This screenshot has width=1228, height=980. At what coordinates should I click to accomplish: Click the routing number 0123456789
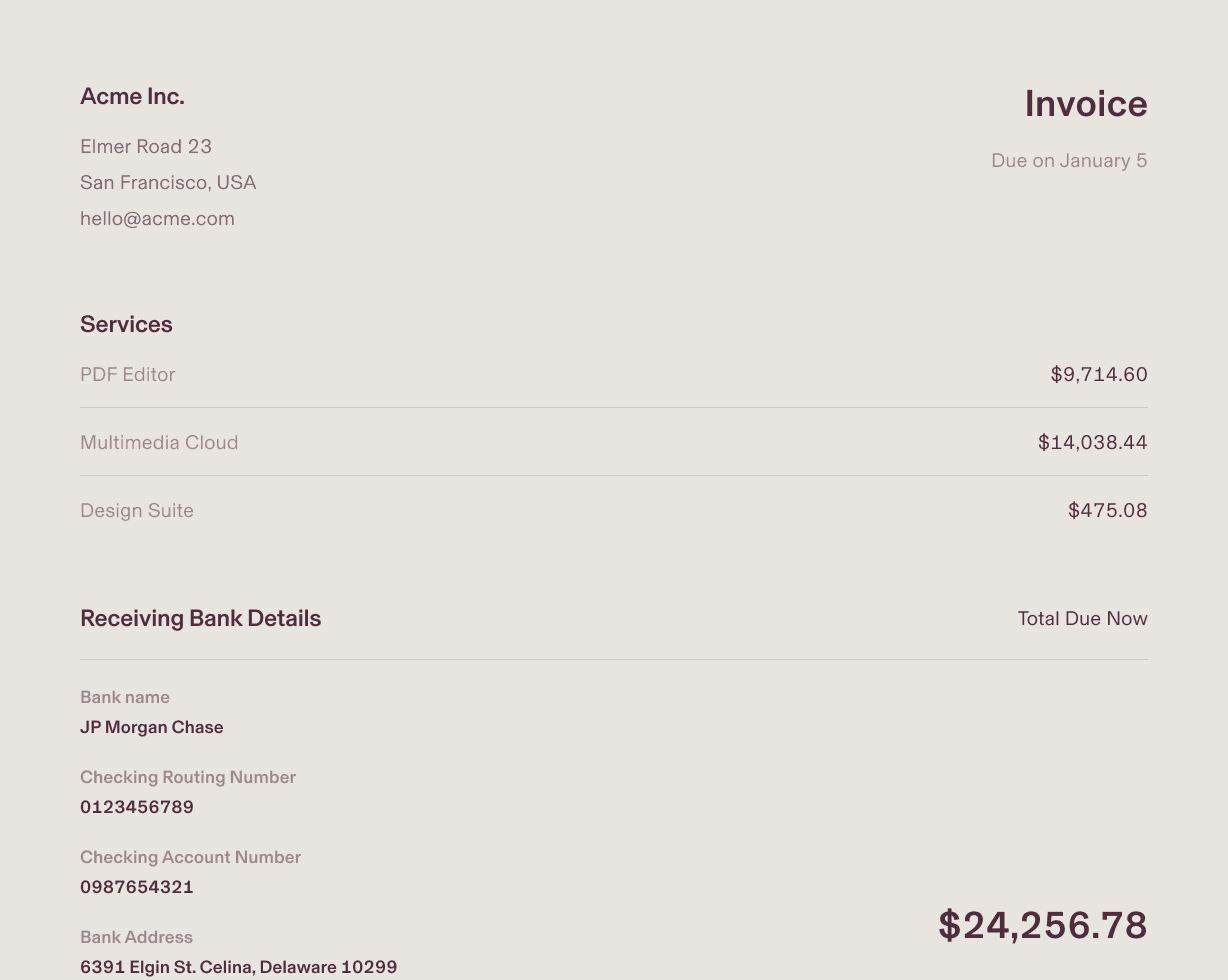(137, 808)
